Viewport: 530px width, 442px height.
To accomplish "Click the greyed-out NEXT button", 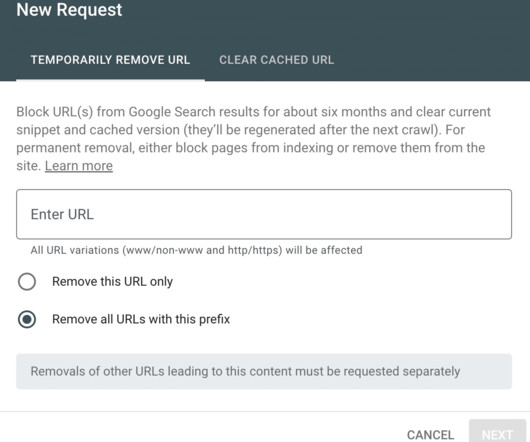I will click(497, 432).
